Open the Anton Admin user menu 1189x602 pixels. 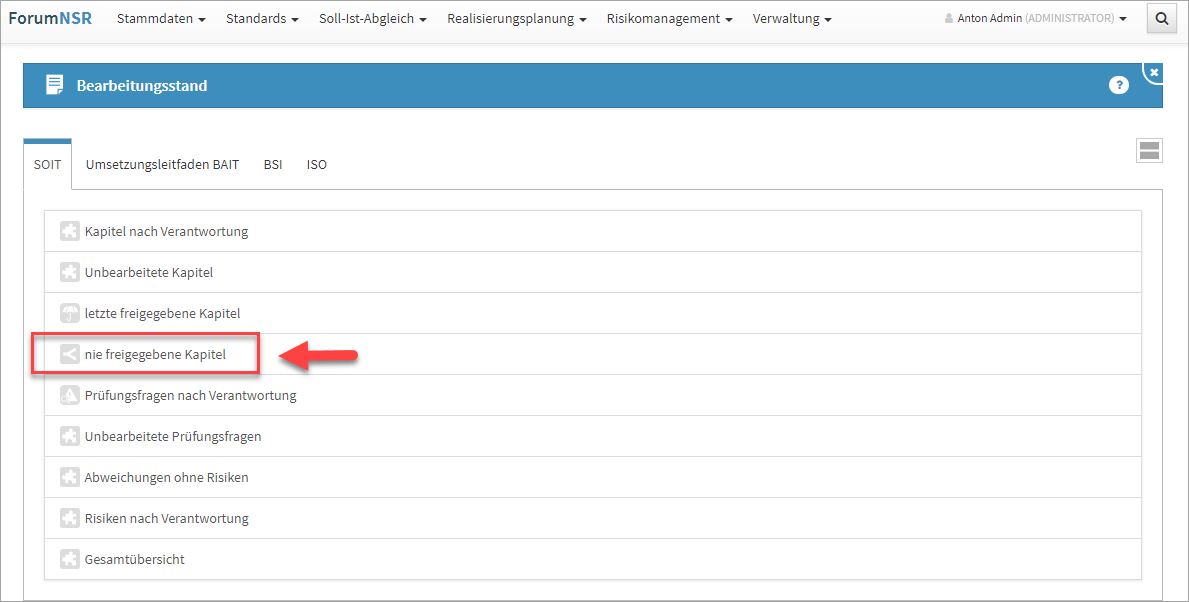[1035, 18]
